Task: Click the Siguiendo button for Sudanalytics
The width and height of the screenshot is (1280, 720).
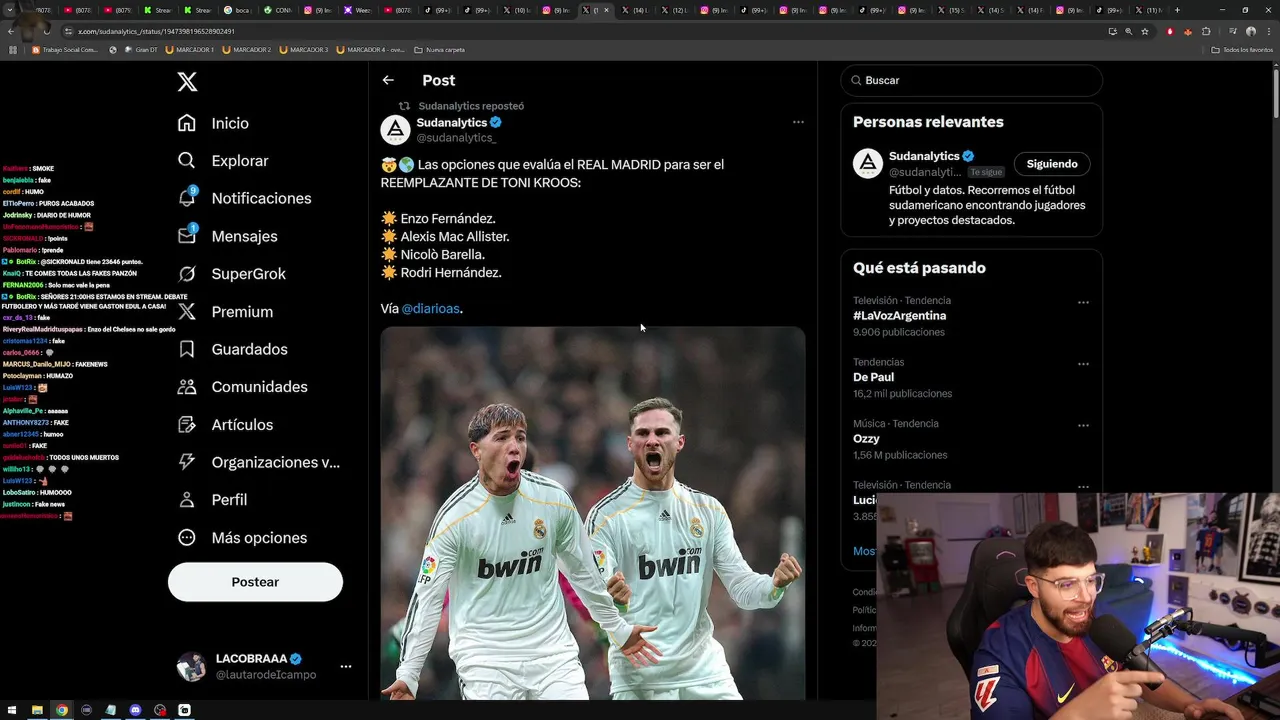Action: 1052,164
